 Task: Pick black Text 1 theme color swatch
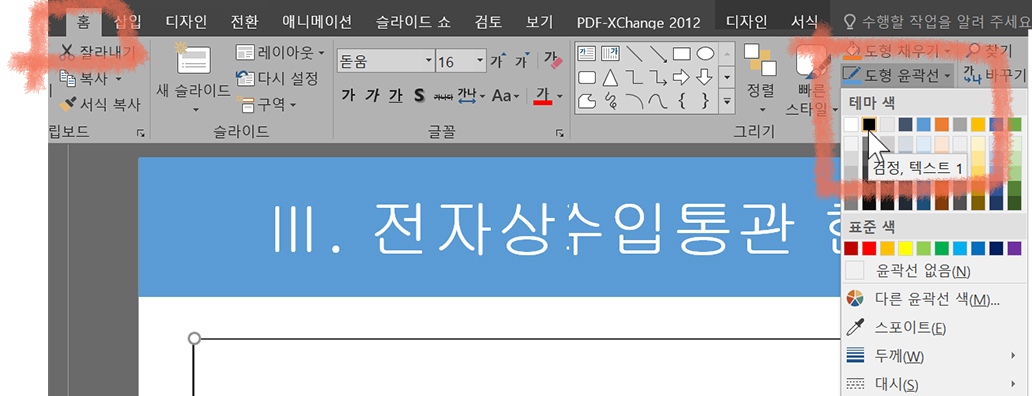click(x=869, y=124)
